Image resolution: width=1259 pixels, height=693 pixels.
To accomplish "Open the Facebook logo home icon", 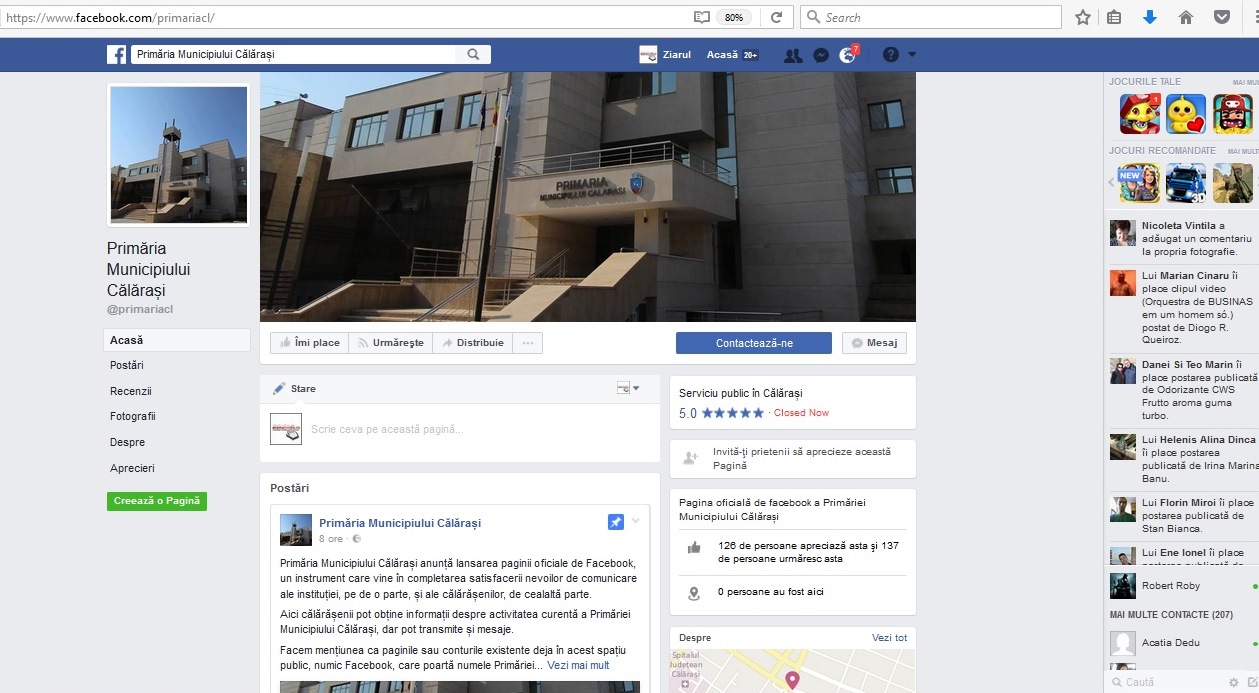I will point(117,55).
